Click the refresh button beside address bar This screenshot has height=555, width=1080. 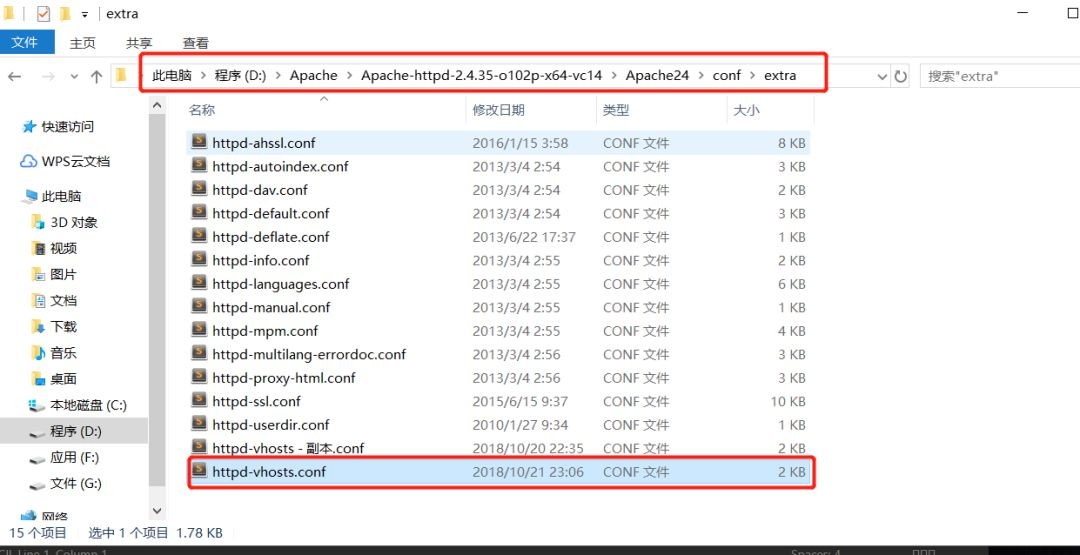click(x=901, y=76)
